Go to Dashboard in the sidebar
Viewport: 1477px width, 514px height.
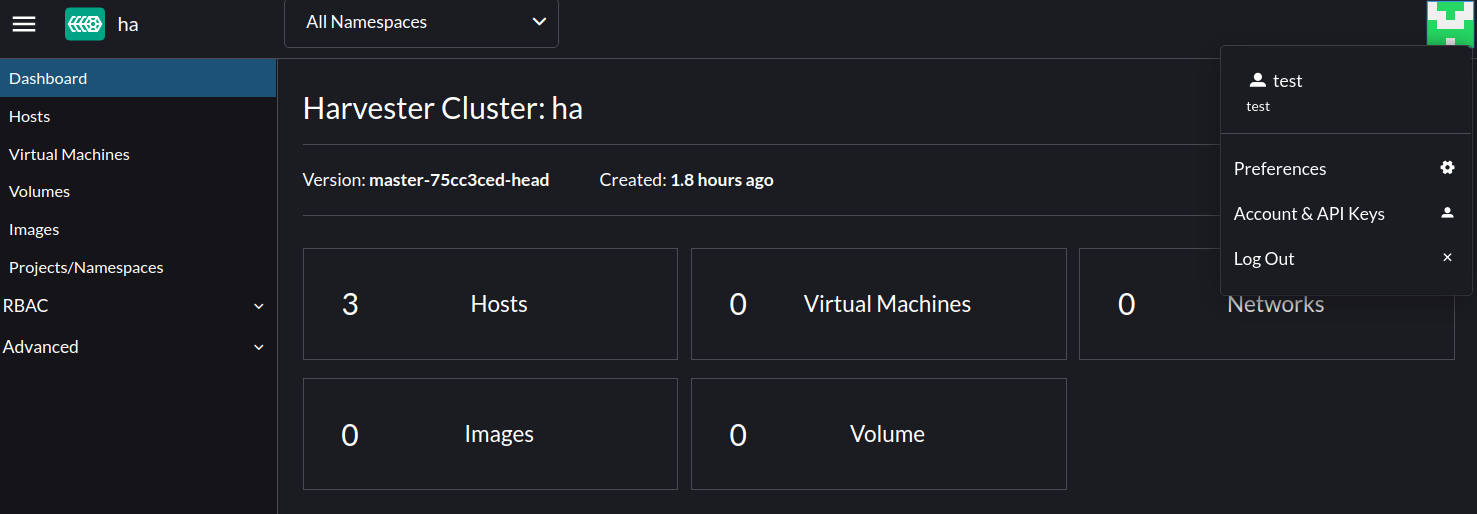click(x=138, y=78)
